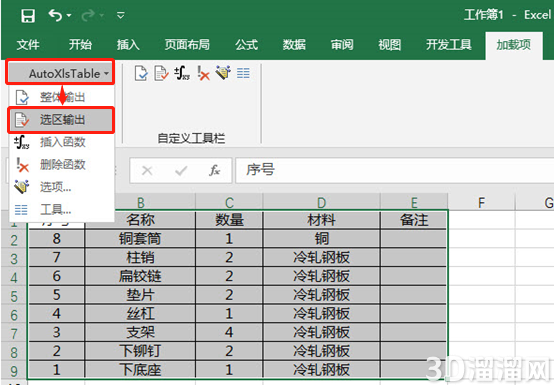Click the 冷轧钢板 cell in row 3
This screenshot has width=554, height=385.
pyautogui.click(x=322, y=257)
